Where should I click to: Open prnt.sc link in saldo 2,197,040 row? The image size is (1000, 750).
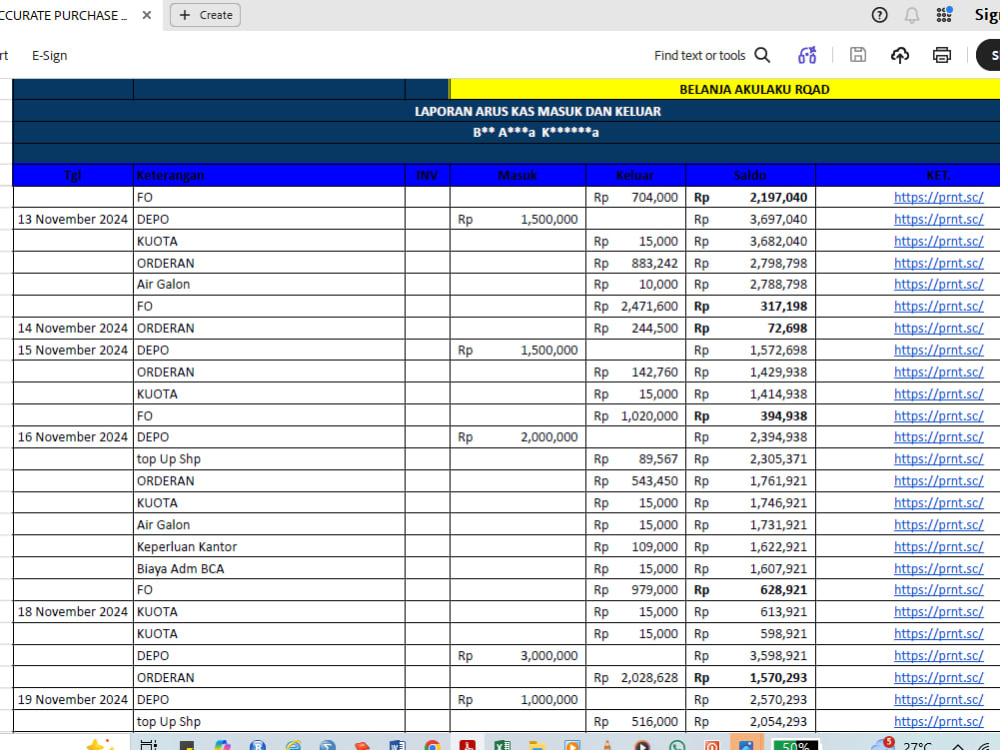pyautogui.click(x=938, y=197)
